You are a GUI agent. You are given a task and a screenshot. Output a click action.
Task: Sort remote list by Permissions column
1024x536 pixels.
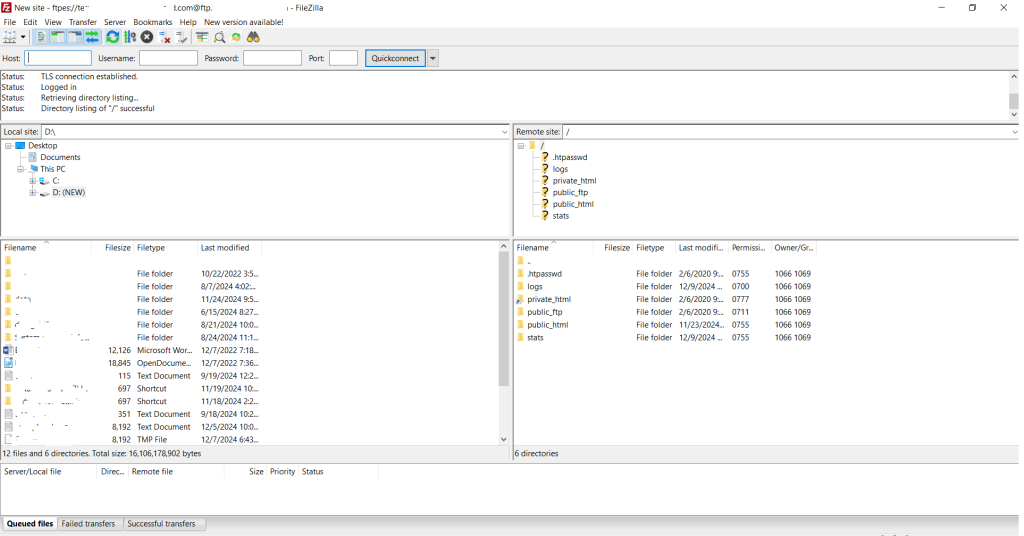click(750, 248)
